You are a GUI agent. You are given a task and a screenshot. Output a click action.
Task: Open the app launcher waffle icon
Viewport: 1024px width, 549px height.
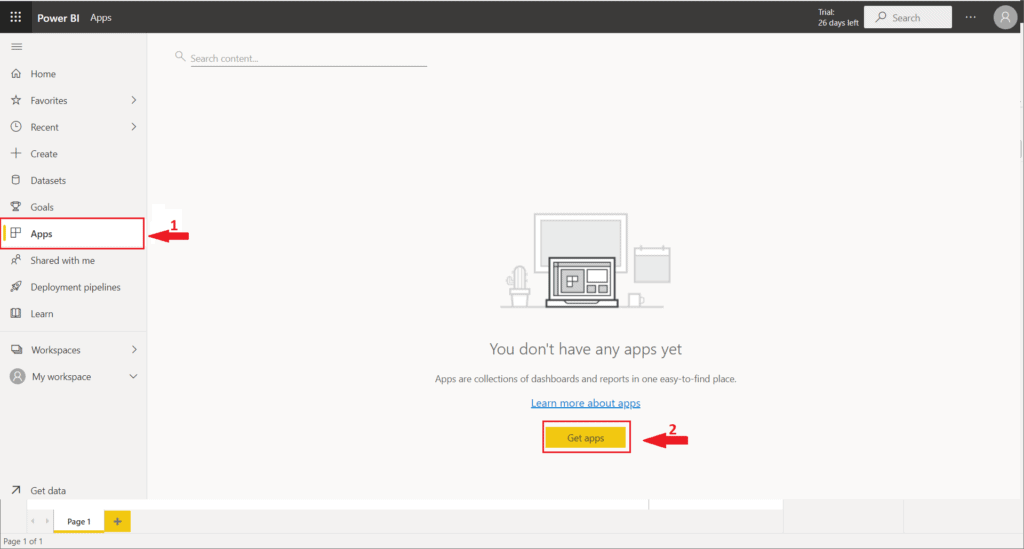16,17
